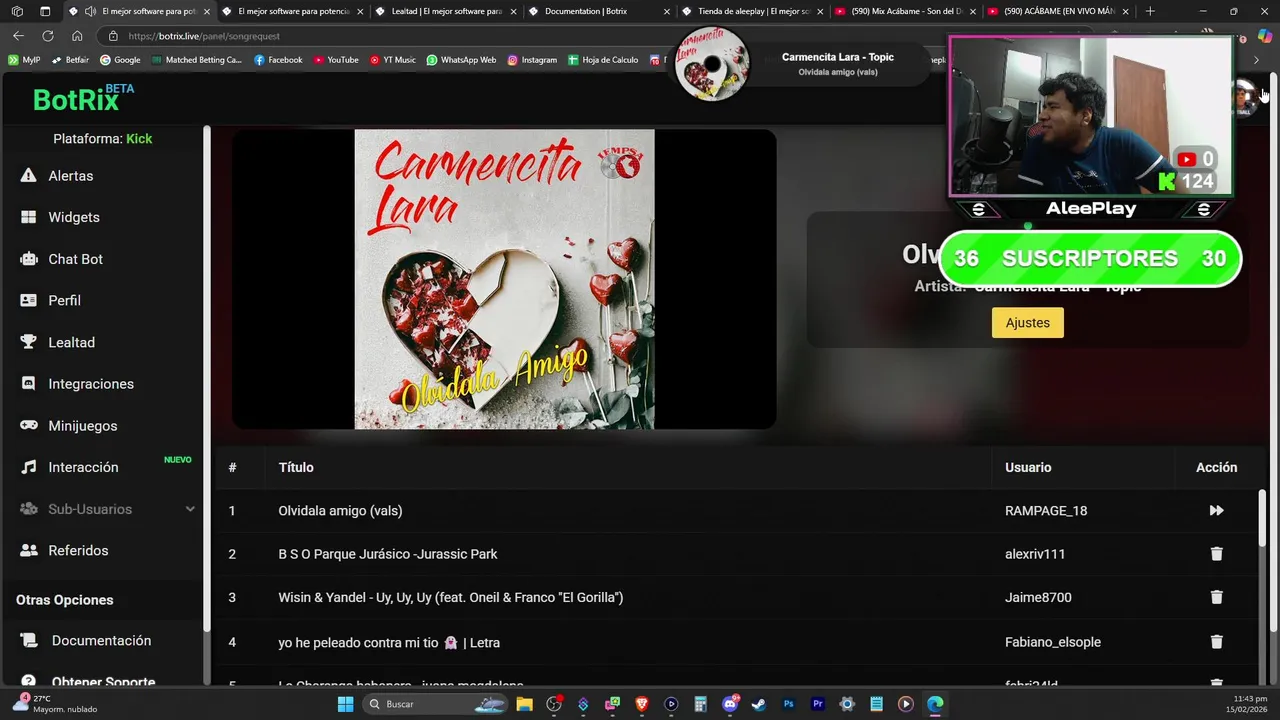
Task: Select user alexriv111 in the list
Action: click(1035, 554)
